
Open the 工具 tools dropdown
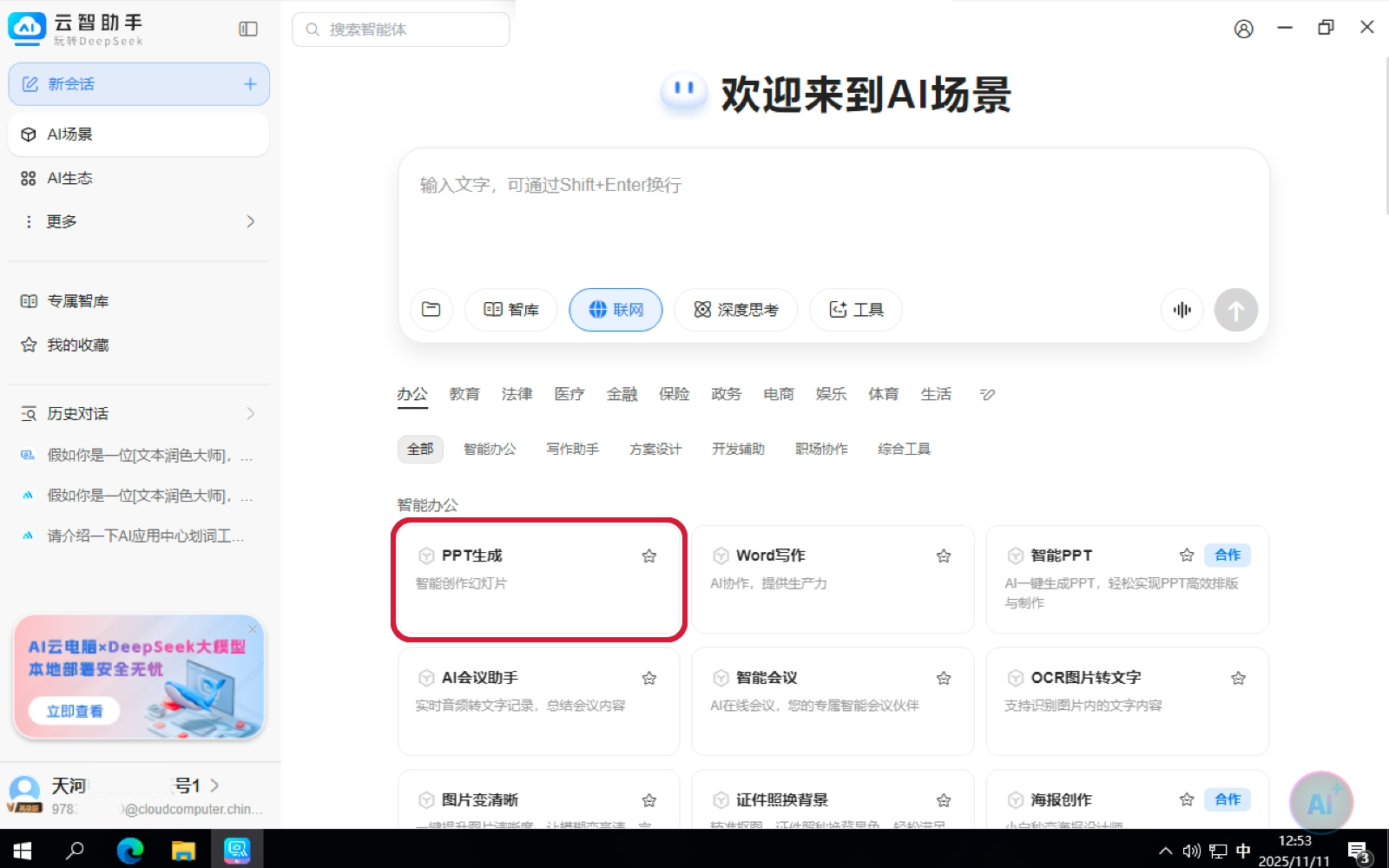tap(855, 310)
